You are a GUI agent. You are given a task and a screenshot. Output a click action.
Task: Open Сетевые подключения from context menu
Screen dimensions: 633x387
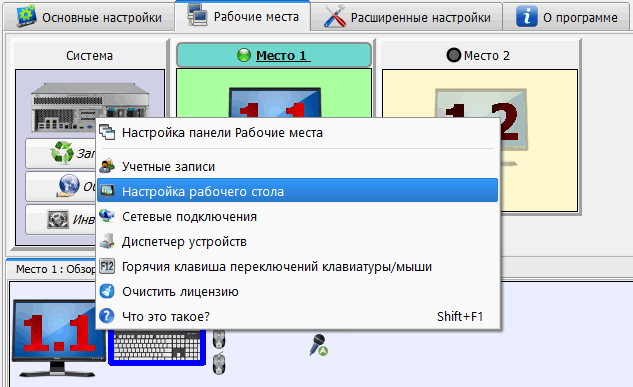(x=298, y=216)
